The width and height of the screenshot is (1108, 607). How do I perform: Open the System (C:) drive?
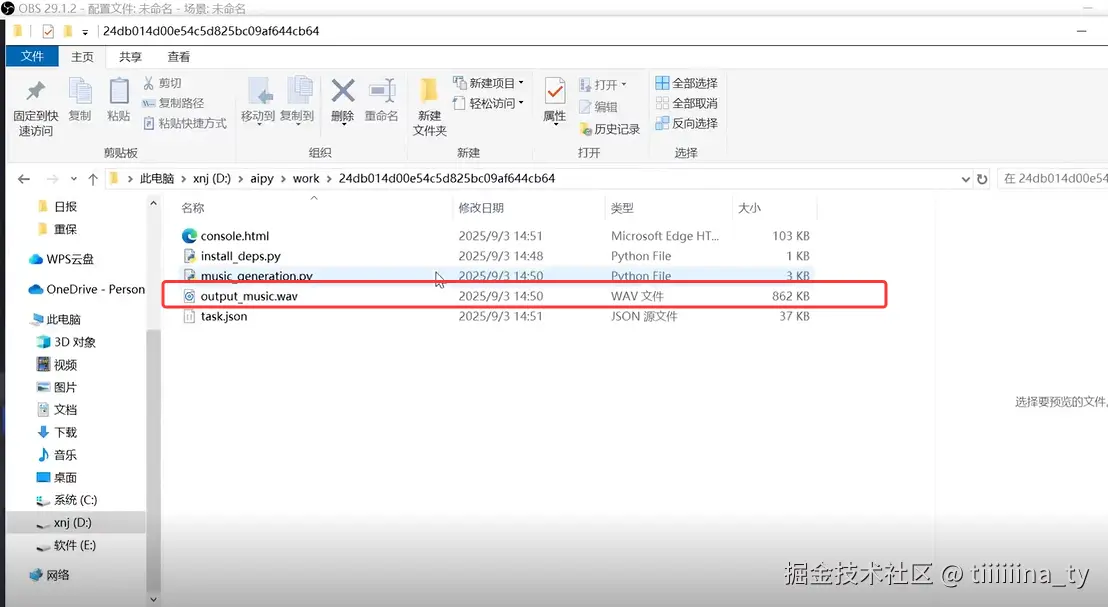point(66,500)
